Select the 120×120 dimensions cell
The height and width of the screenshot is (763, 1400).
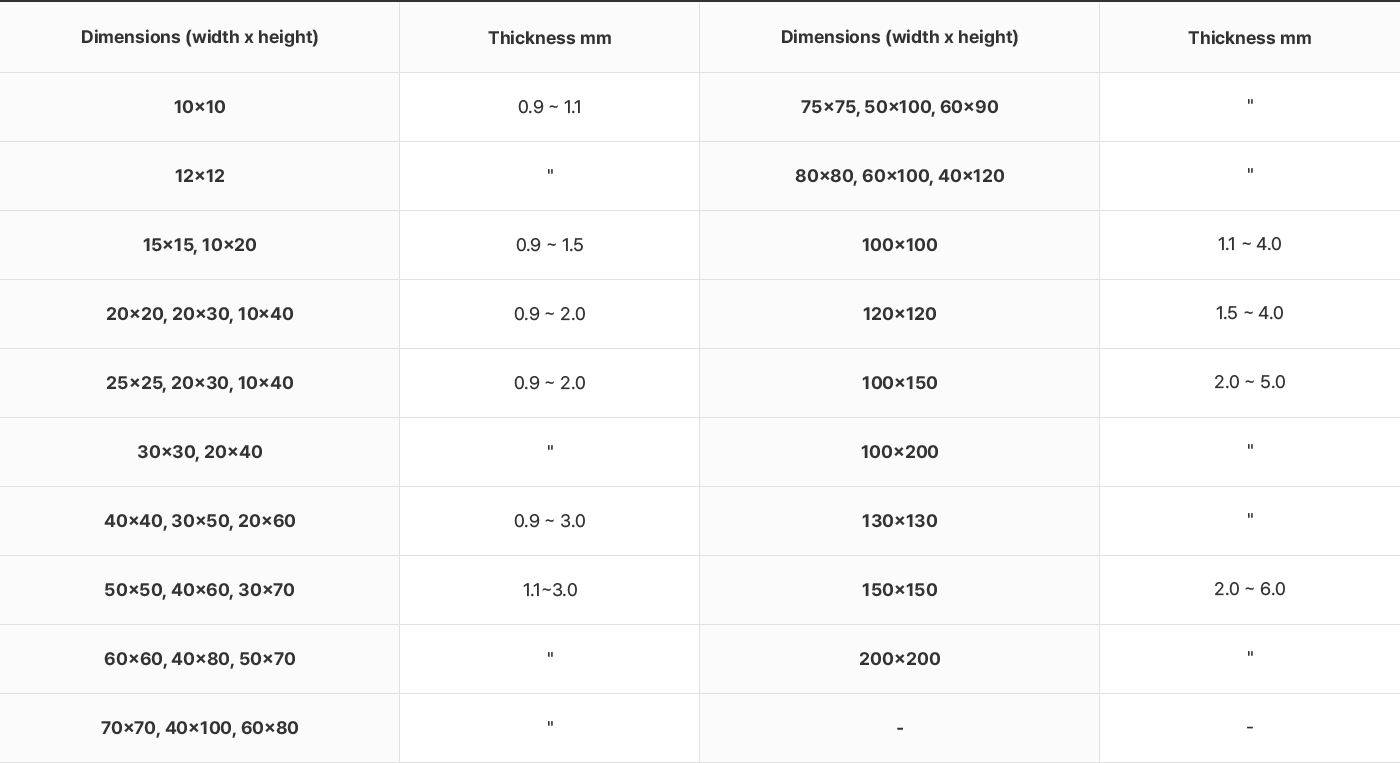pos(900,314)
